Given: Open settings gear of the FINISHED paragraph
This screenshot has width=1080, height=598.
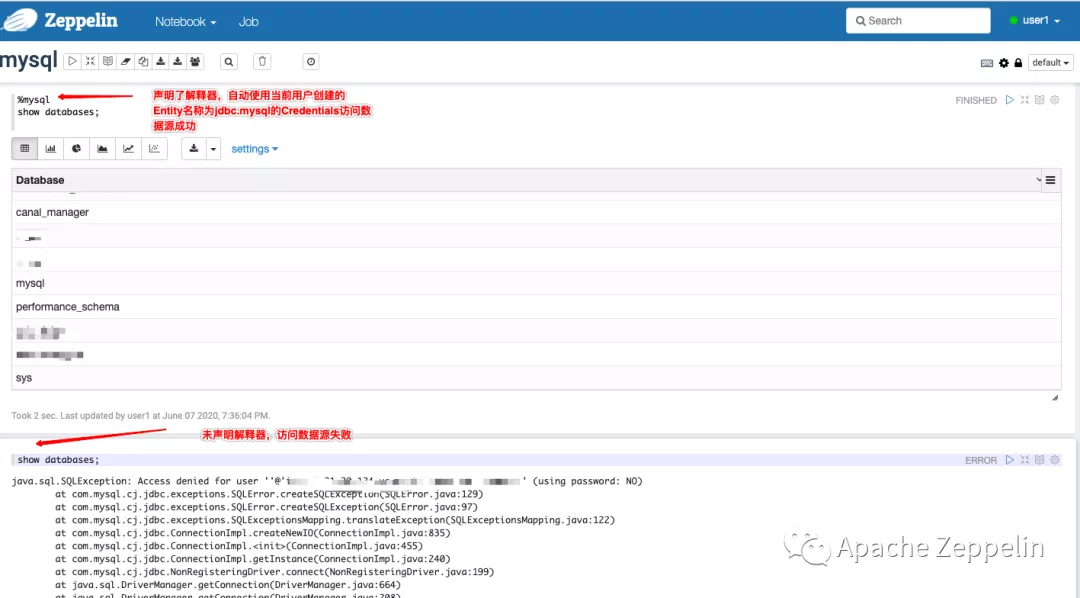Looking at the screenshot, I should [1055, 100].
